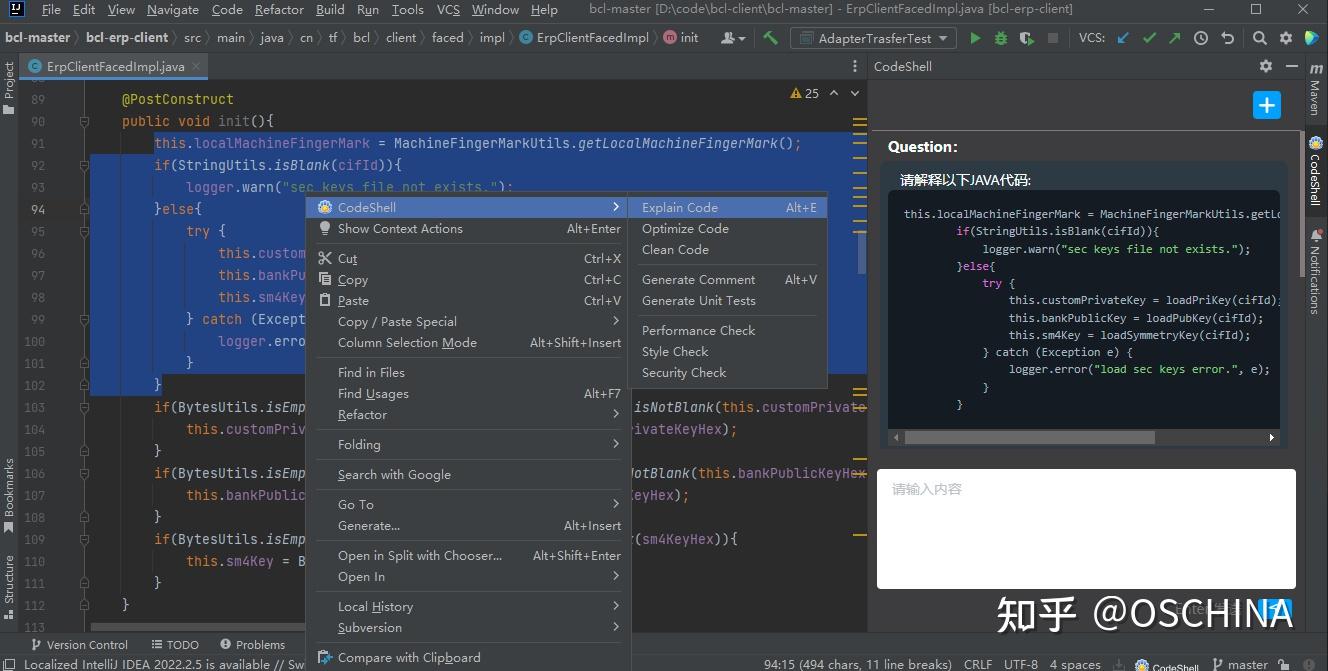Image resolution: width=1328 pixels, height=671 pixels.
Task: Click the CodeShell message input box
Action: tap(1086, 529)
